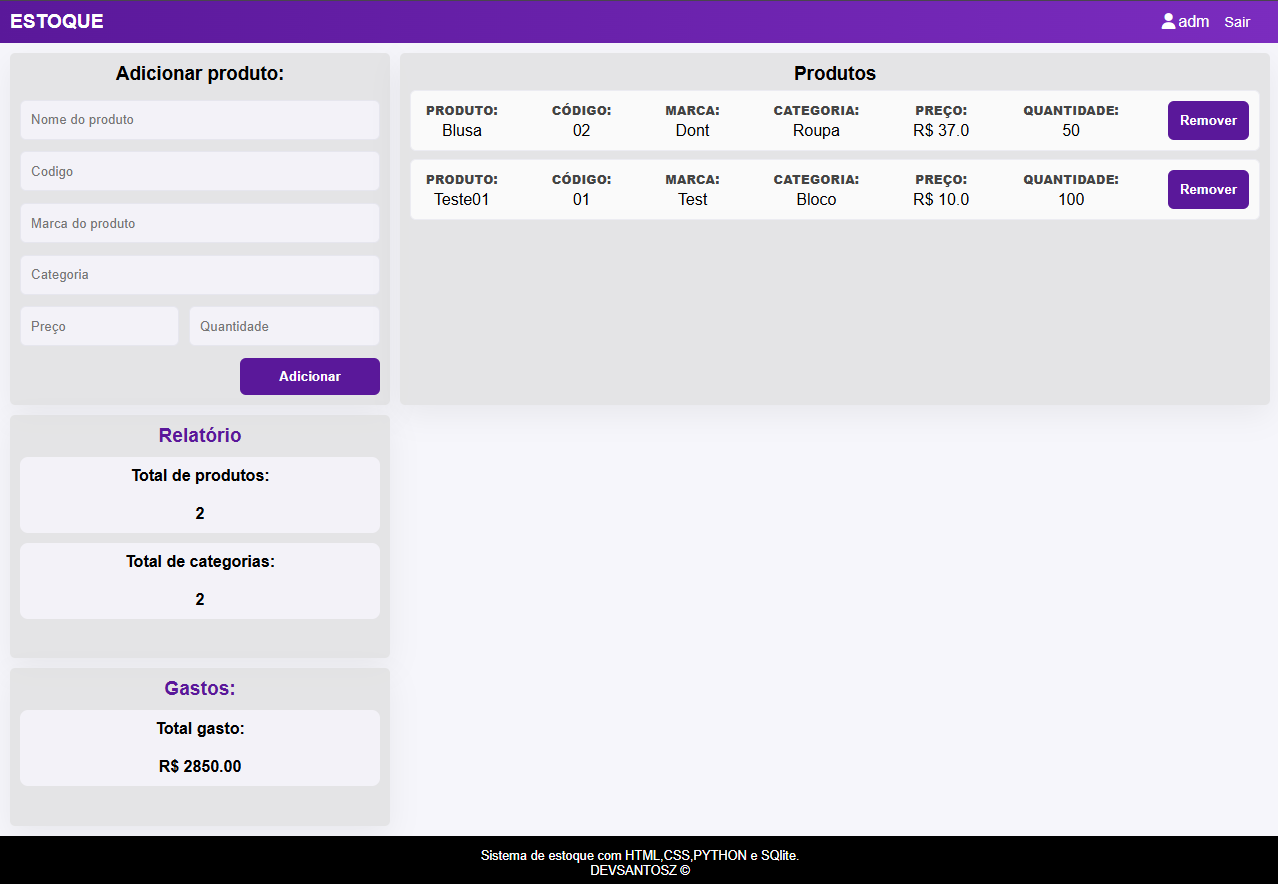
Task: Click the adm username in header
Action: pos(1194,22)
